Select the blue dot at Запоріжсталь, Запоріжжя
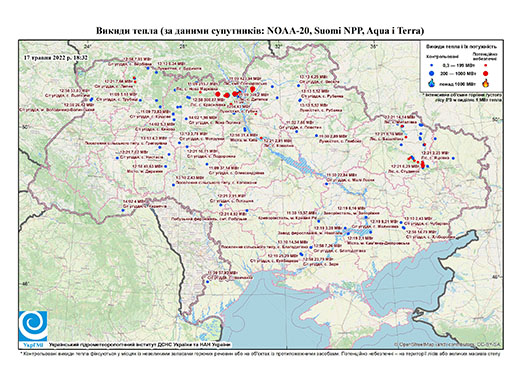Image resolution: width=520 pixels, height=368 pixels. 366,217
